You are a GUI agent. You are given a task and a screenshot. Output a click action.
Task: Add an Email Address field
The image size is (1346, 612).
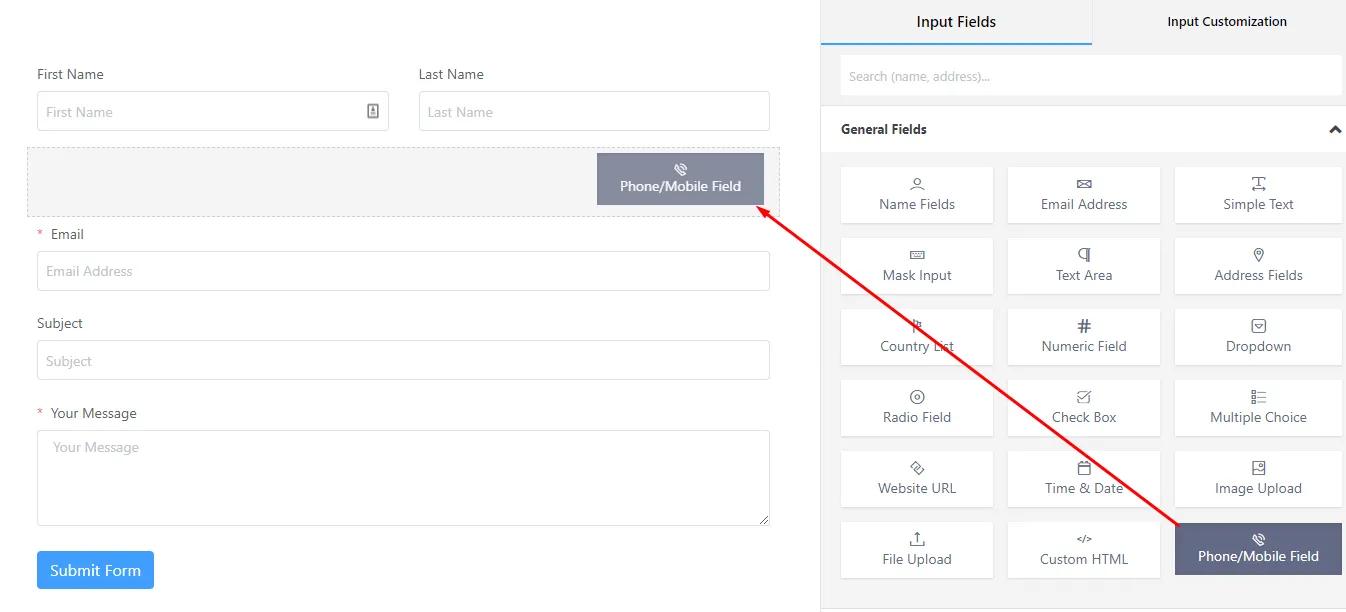(x=1083, y=195)
